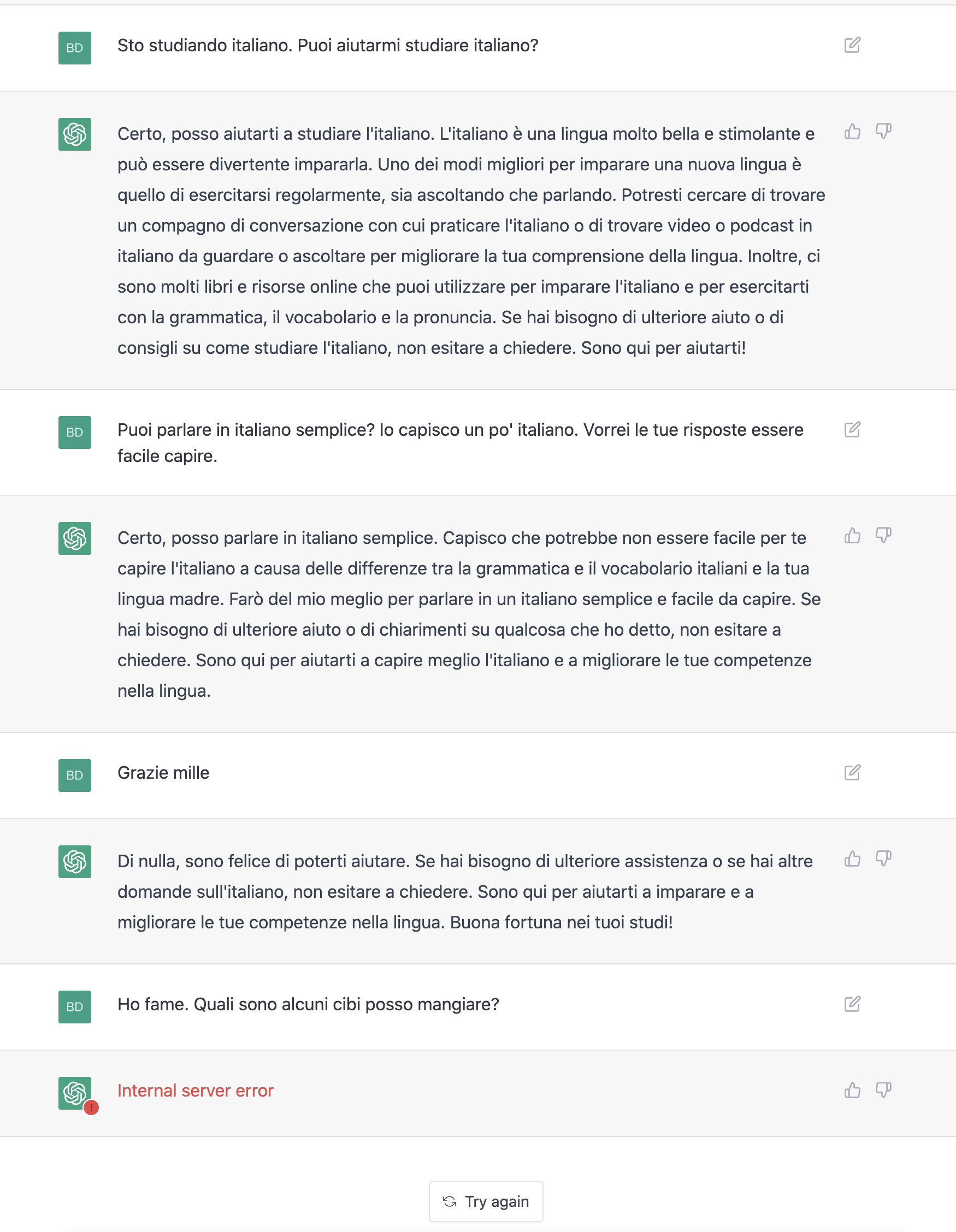The height and width of the screenshot is (1232, 956).
Task: Thumbs down the first assistant response
Action: 883,132
